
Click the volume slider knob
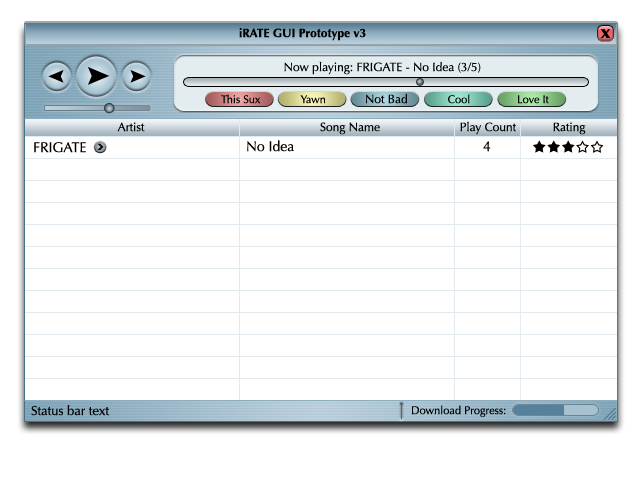click(x=109, y=108)
